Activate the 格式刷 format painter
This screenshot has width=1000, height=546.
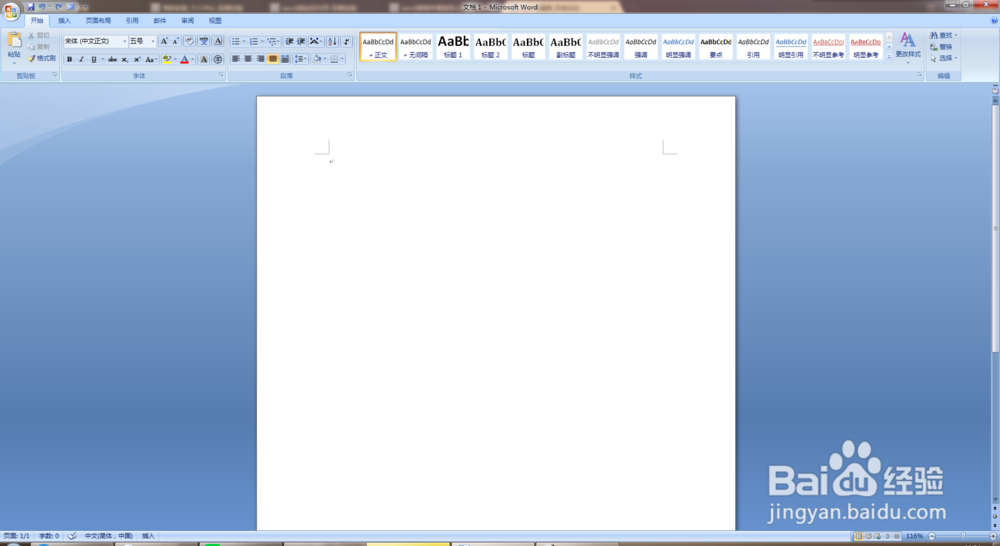(x=41, y=58)
